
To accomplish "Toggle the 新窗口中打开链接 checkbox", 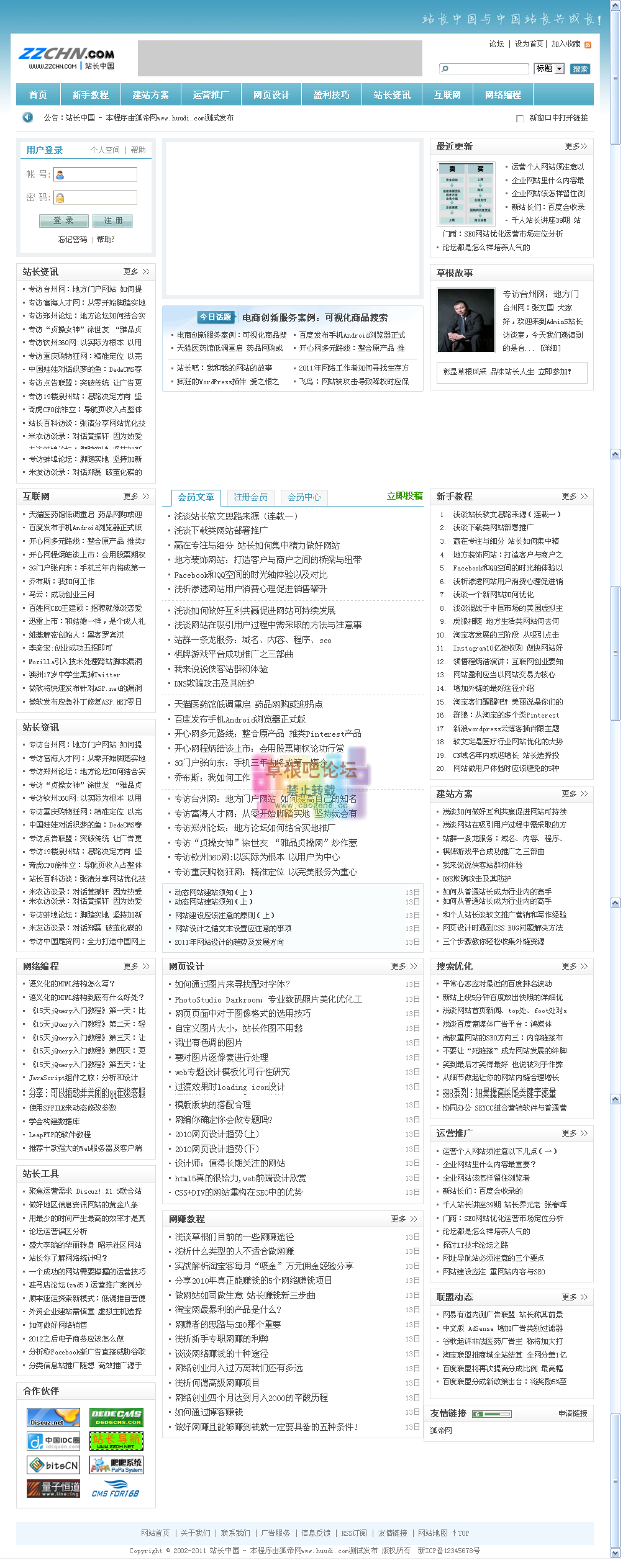I will pyautogui.click(x=520, y=118).
